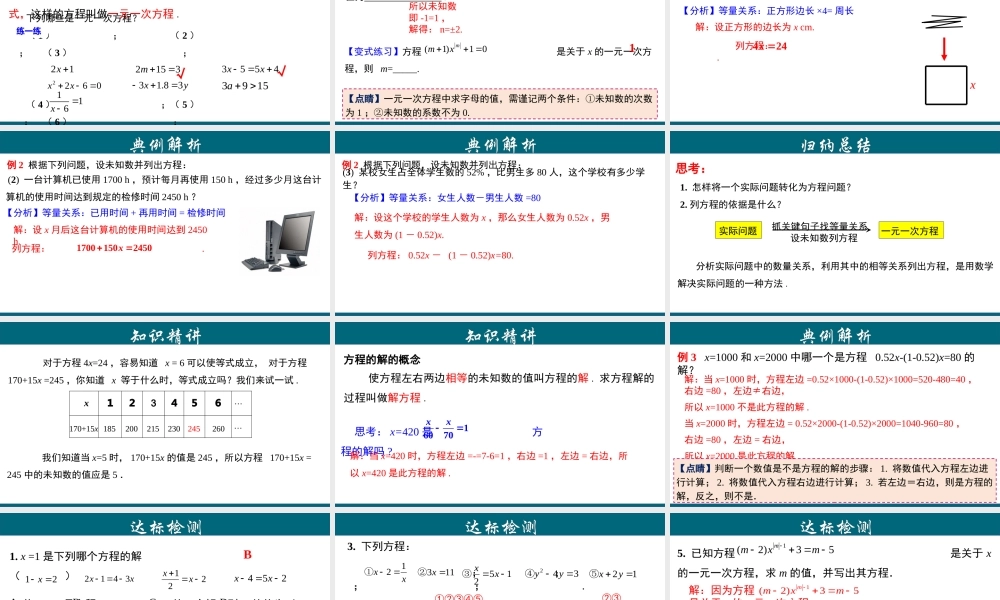Open the 知识精讲 slide containing the value table
The height and width of the screenshot is (600, 1000).
point(165,414)
